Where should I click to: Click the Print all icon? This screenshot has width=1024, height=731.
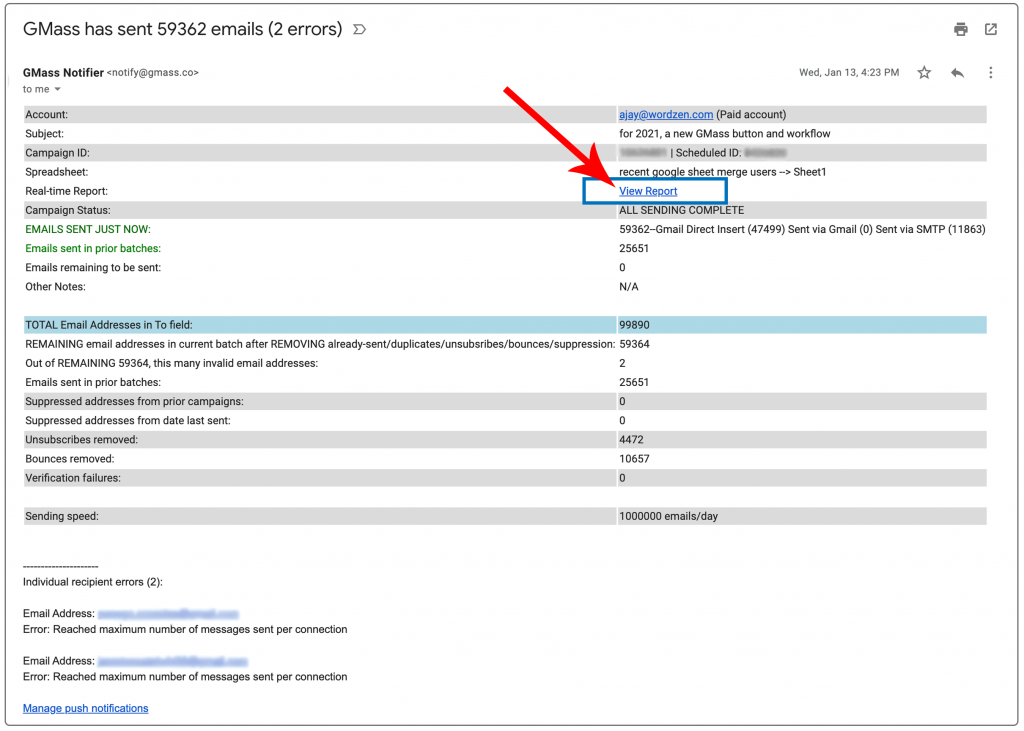(960, 30)
